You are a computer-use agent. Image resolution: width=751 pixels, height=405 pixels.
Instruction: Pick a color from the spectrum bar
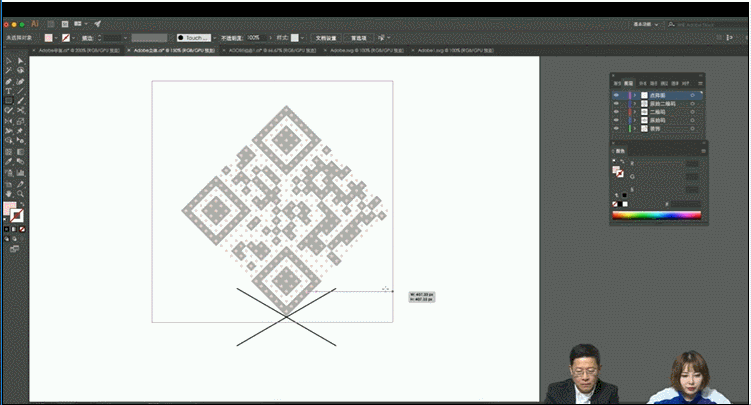point(657,215)
